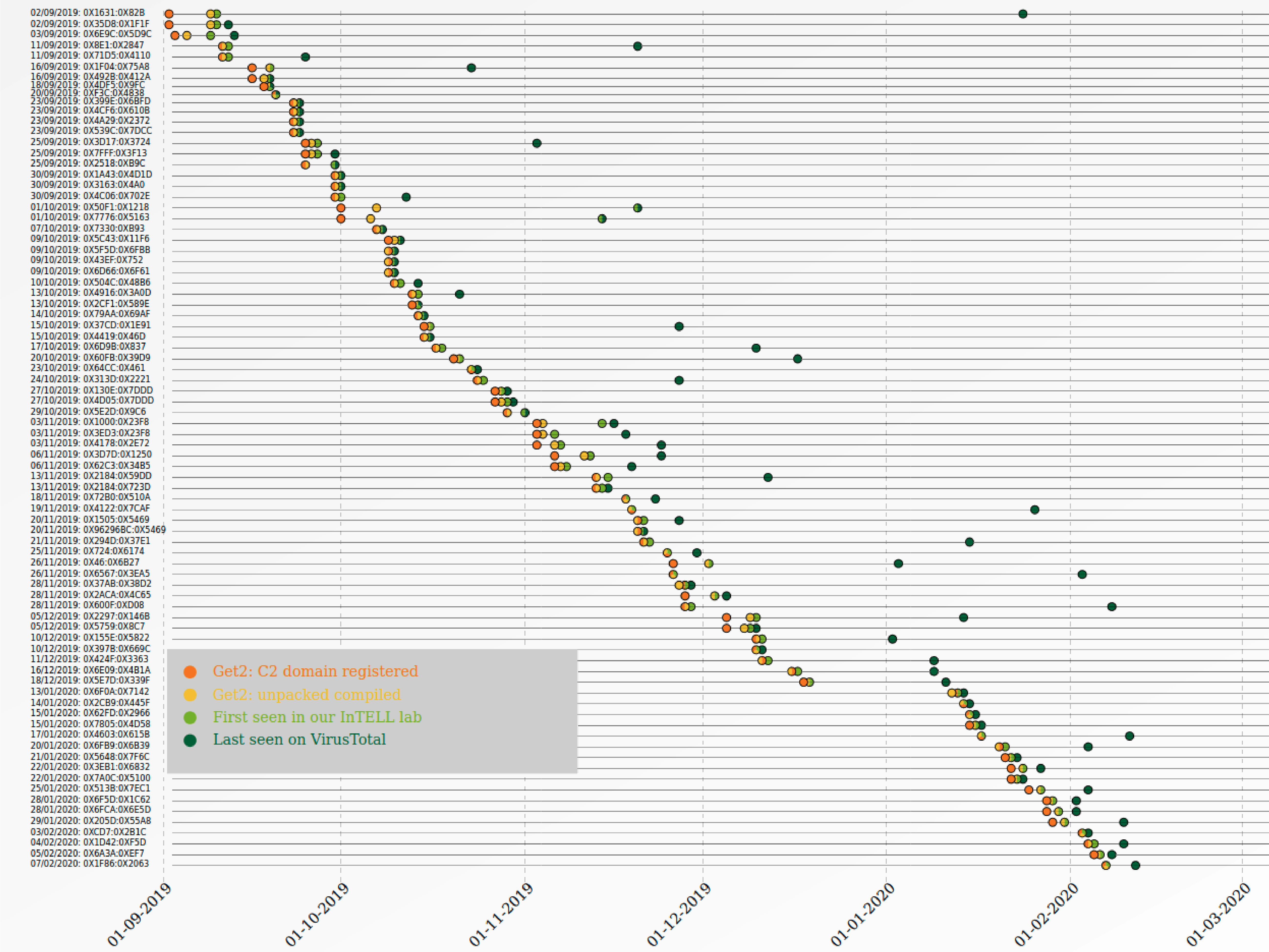Image resolution: width=1269 pixels, height=952 pixels.
Task: Click dark green dot on 0X1631:0X82B row
Action: [1022, 14]
